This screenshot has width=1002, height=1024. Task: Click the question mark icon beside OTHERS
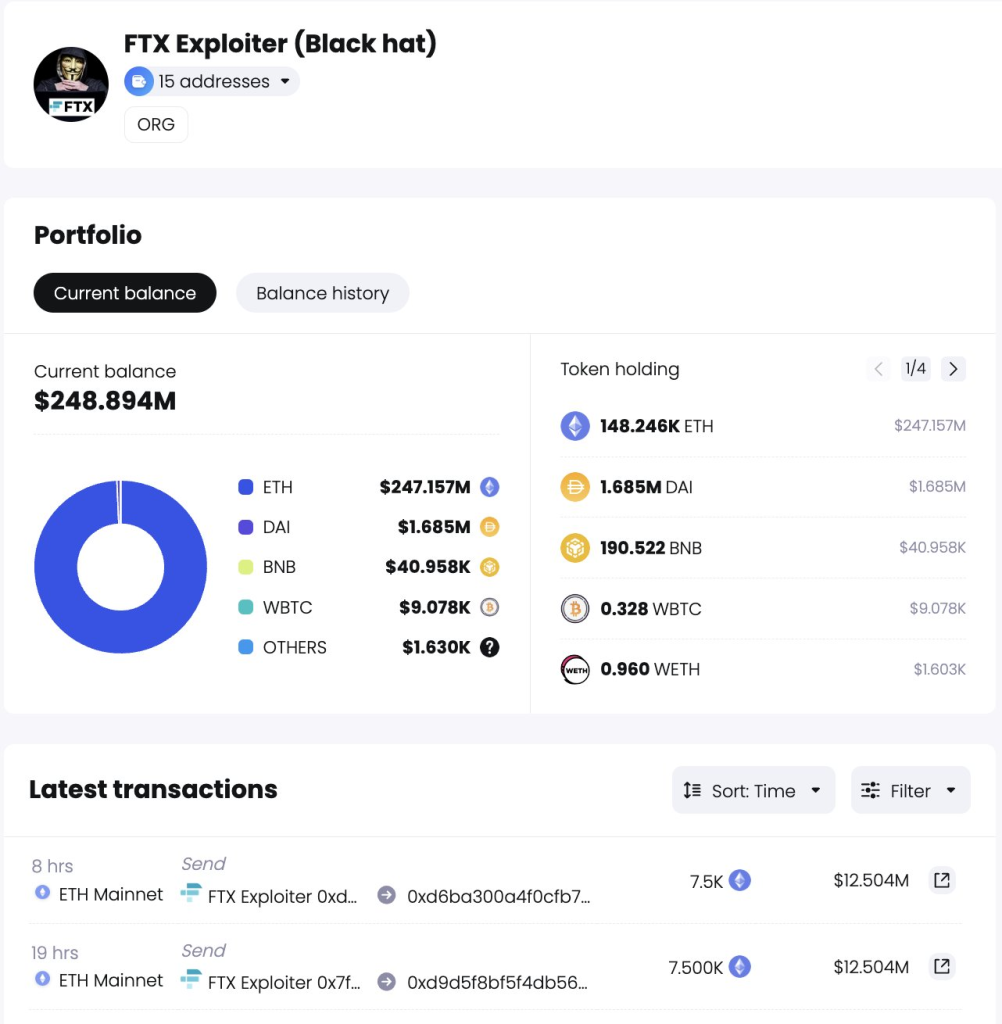click(490, 647)
